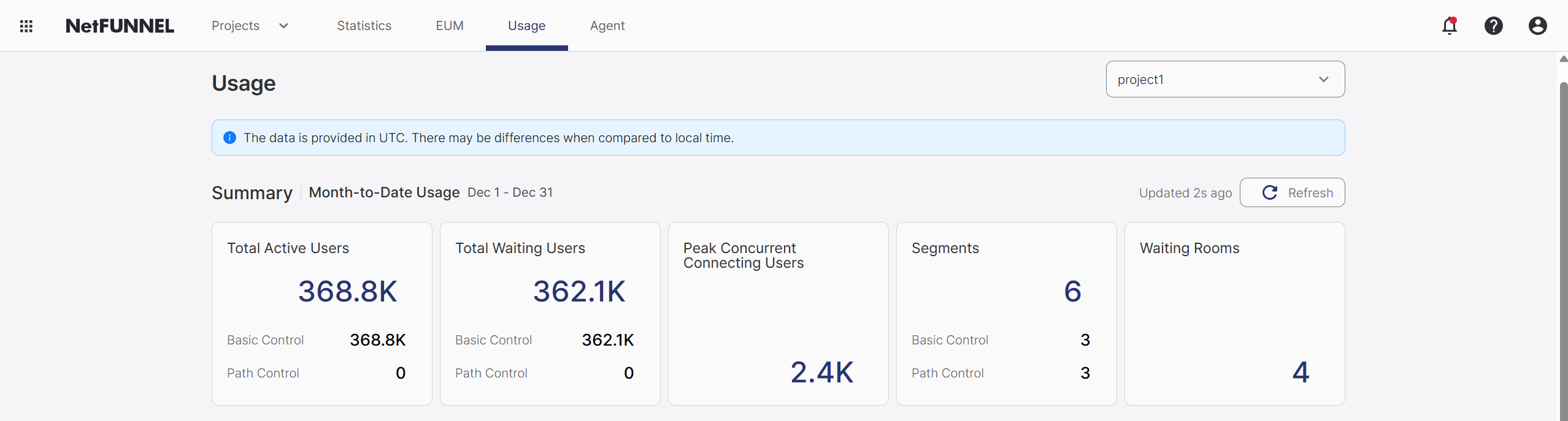Click the 362.1K total waiting users value
This screenshot has height=421, width=1568.
click(579, 291)
